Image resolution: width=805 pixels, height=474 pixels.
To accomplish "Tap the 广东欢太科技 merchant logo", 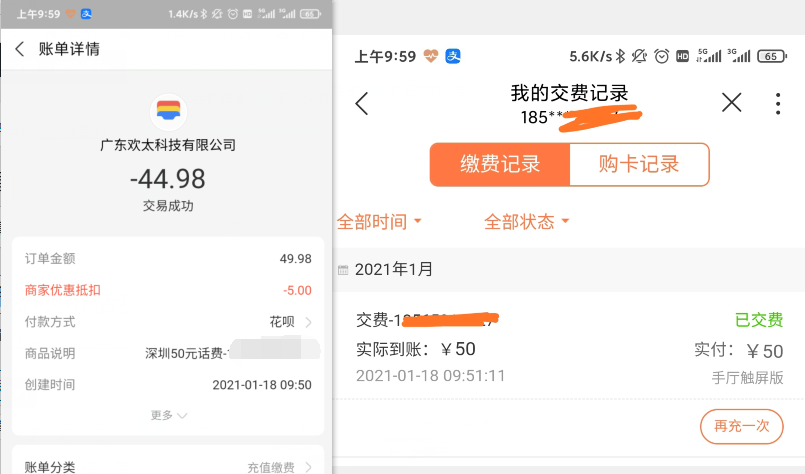I will tap(168, 111).
